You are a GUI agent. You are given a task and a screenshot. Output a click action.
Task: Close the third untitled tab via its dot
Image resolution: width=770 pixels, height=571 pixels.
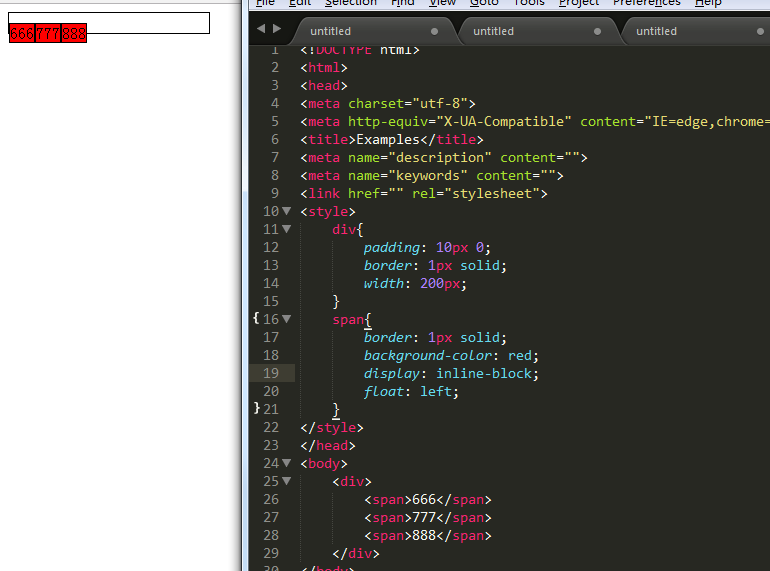(x=760, y=31)
